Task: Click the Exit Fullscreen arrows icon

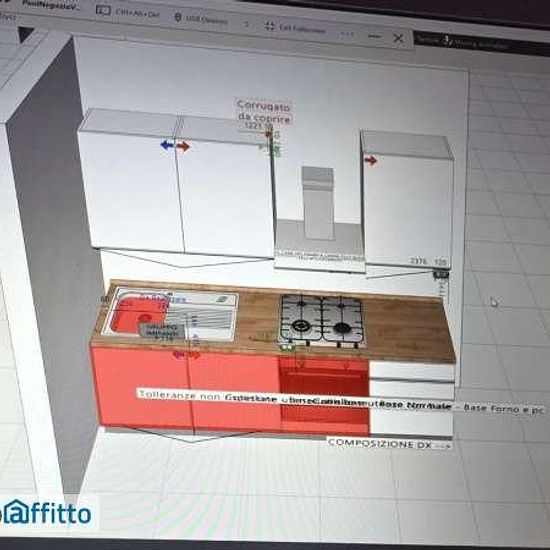Action: 270,26
